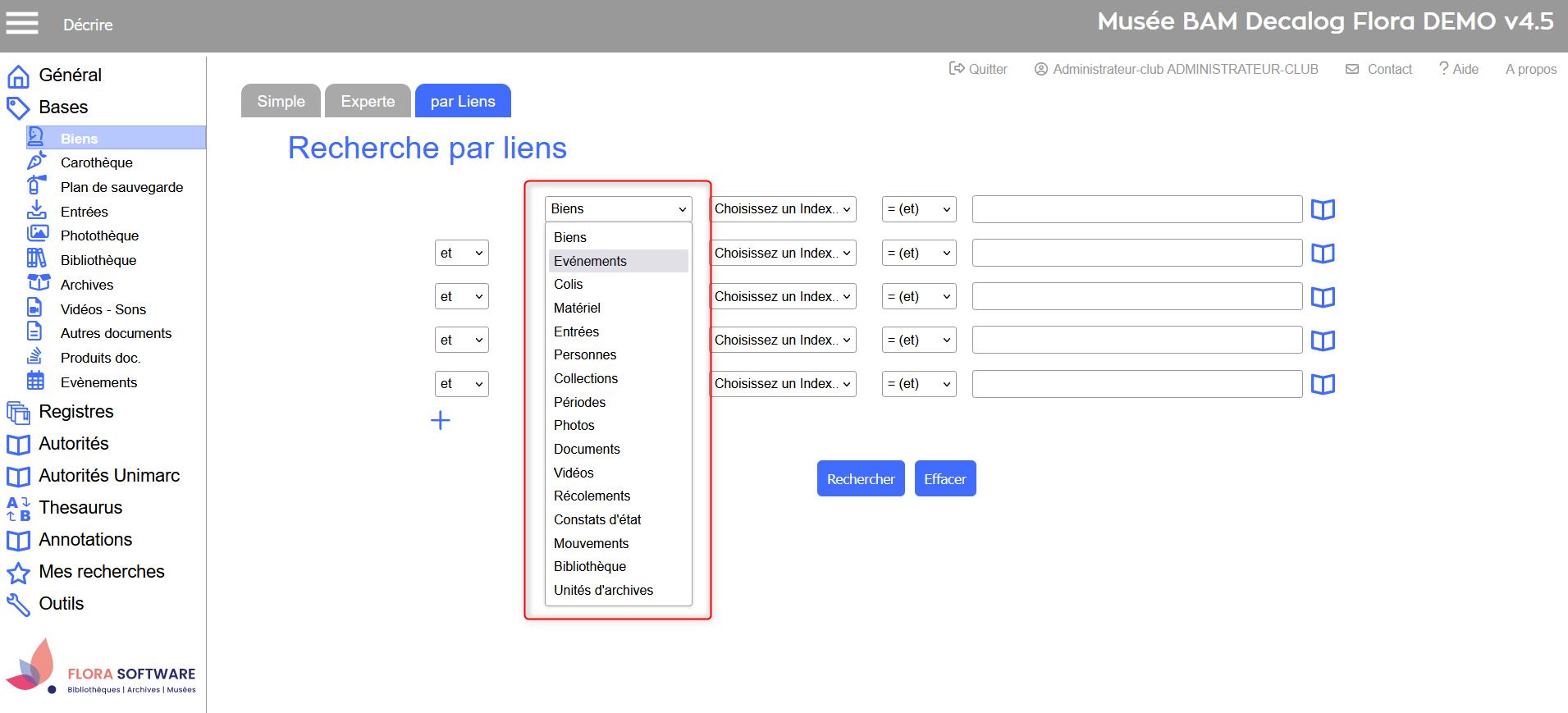Choose Collections from the open list
The width and height of the screenshot is (1568, 713).
tap(585, 378)
